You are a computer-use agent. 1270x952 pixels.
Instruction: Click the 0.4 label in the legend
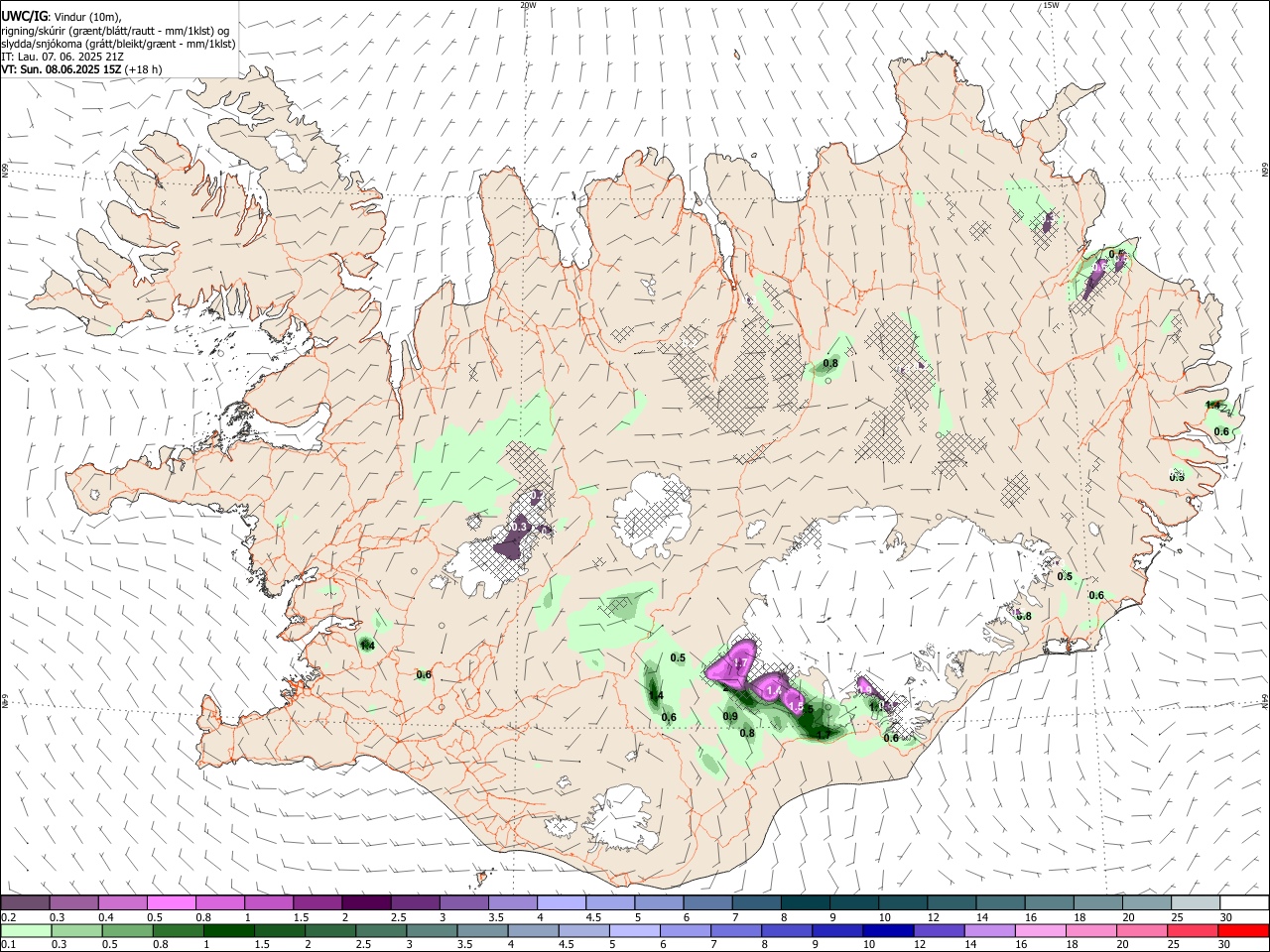[105, 917]
